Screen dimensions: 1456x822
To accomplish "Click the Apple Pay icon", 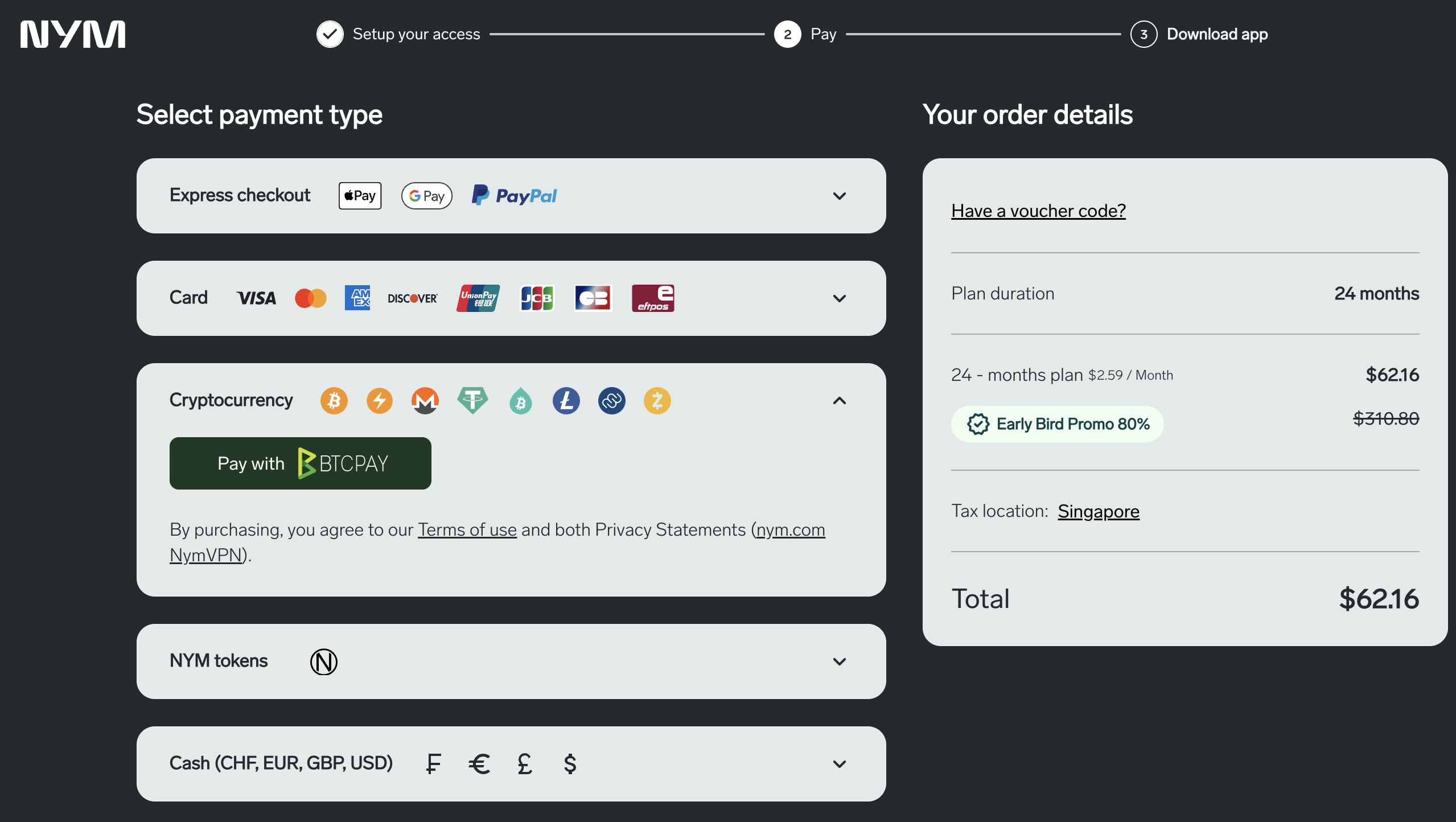I will 360,196.
